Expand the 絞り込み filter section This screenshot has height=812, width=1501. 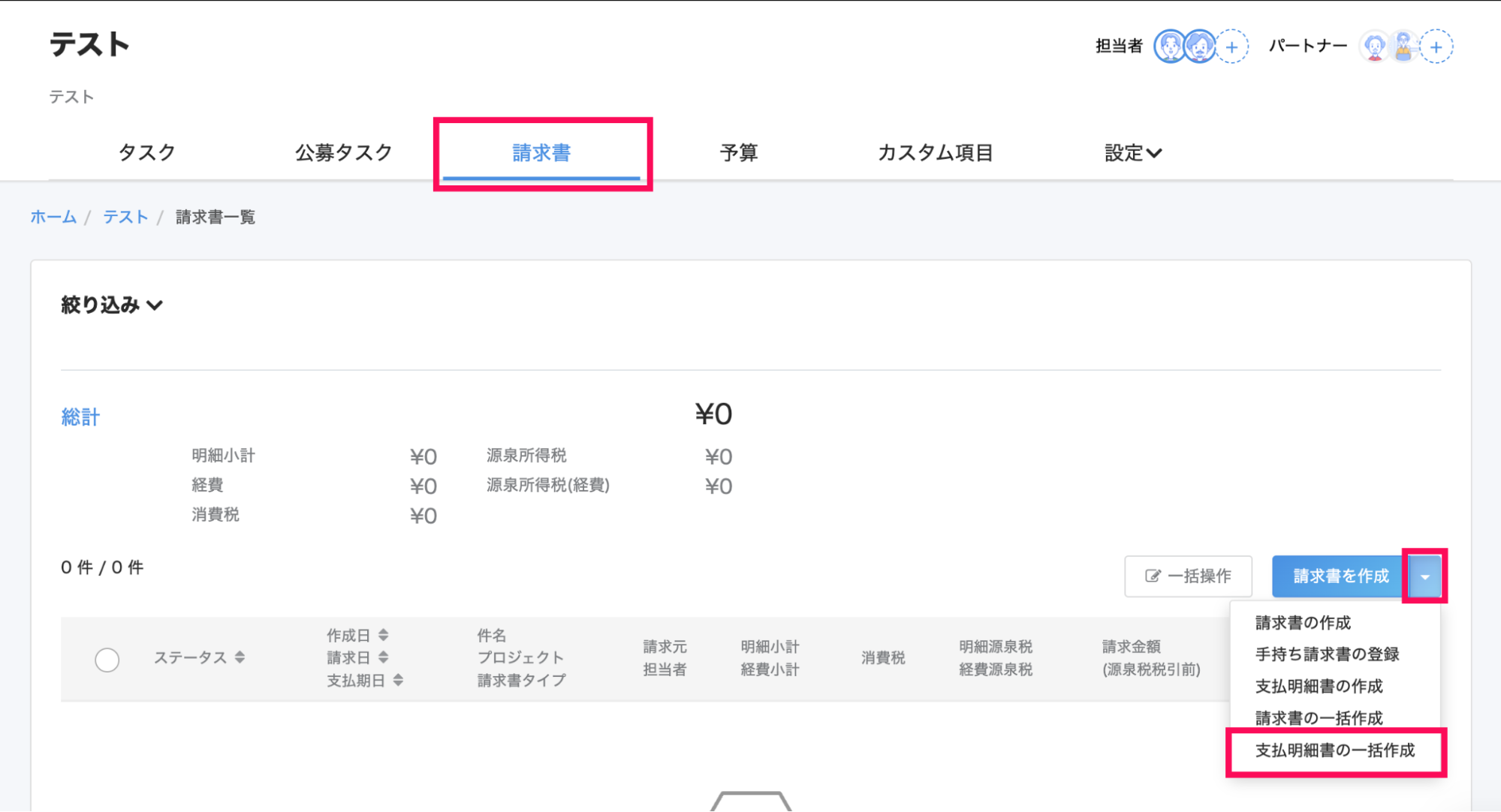tap(112, 305)
